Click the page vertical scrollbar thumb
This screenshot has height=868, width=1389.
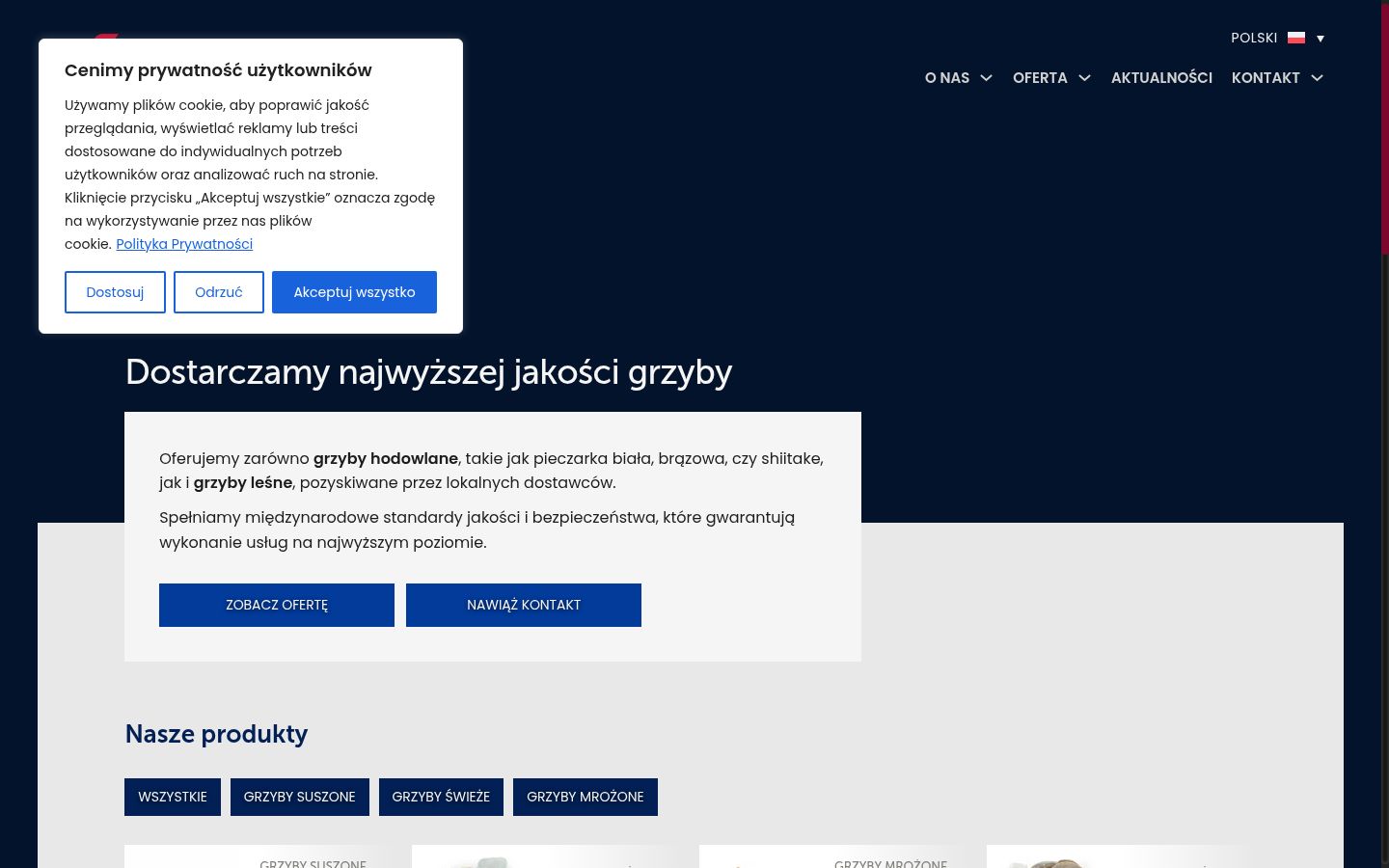[1385, 127]
